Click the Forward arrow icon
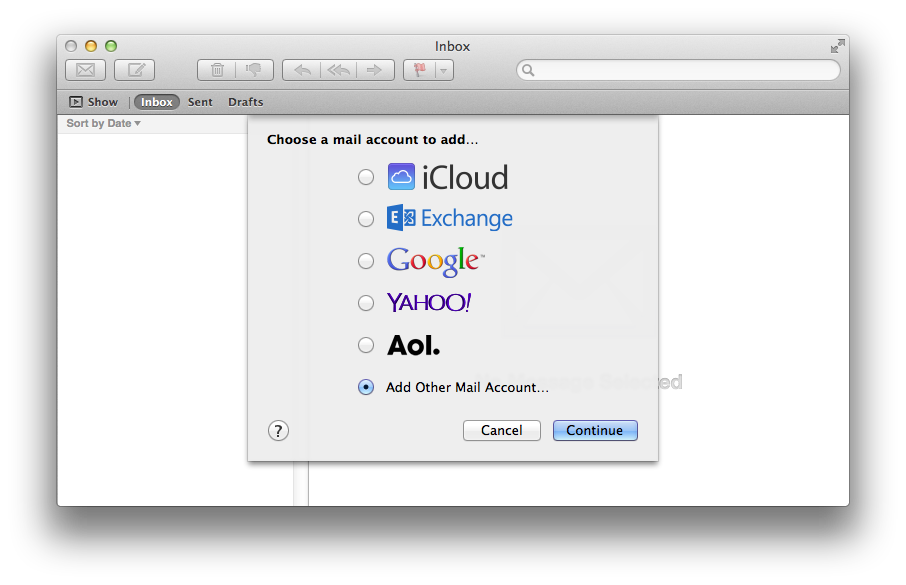Image resolution: width=906 pixels, height=585 pixels. (376, 70)
